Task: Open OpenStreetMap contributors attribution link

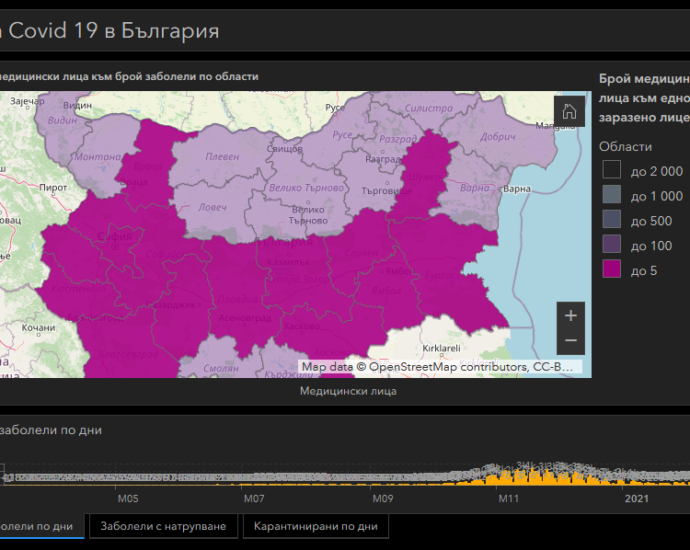Action: (448, 367)
